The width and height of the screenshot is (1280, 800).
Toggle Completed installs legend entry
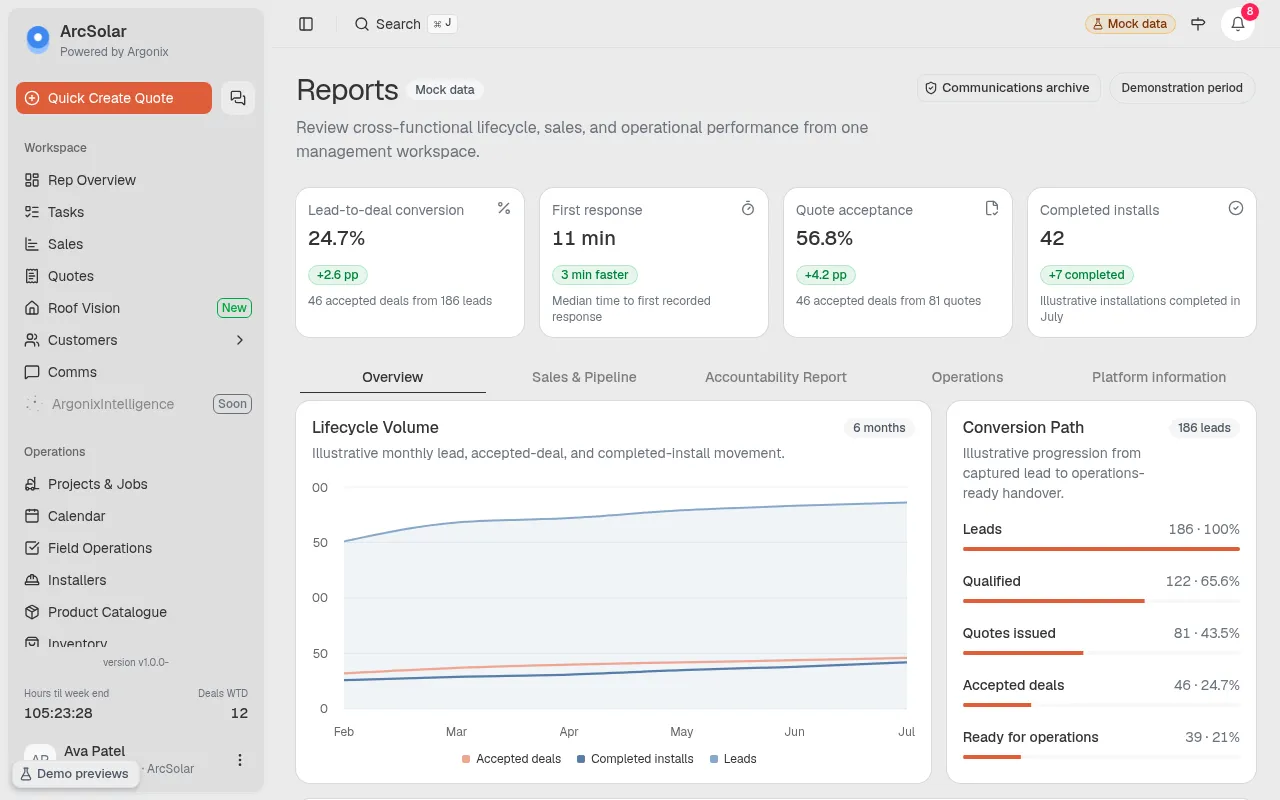pyautogui.click(x=635, y=759)
